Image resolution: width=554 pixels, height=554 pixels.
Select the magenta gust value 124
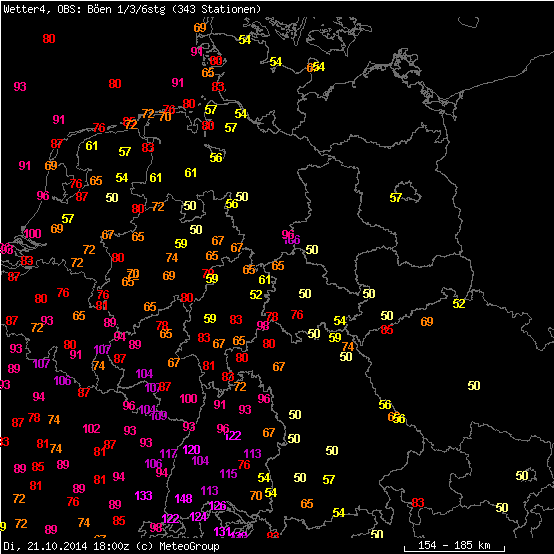[x=198, y=517]
